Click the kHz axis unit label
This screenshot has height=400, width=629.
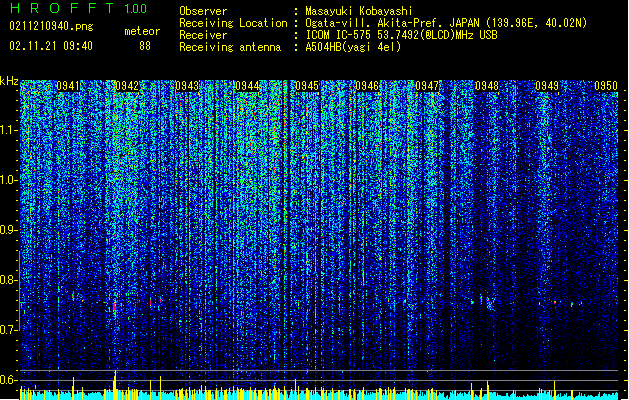pos(9,81)
